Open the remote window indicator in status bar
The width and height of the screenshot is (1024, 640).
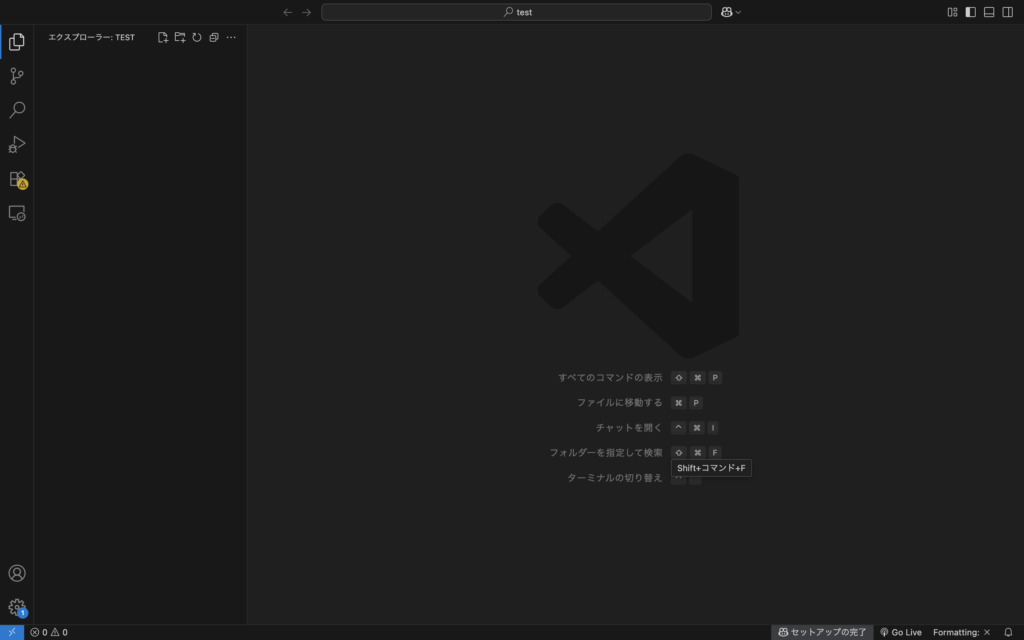tap(12, 632)
